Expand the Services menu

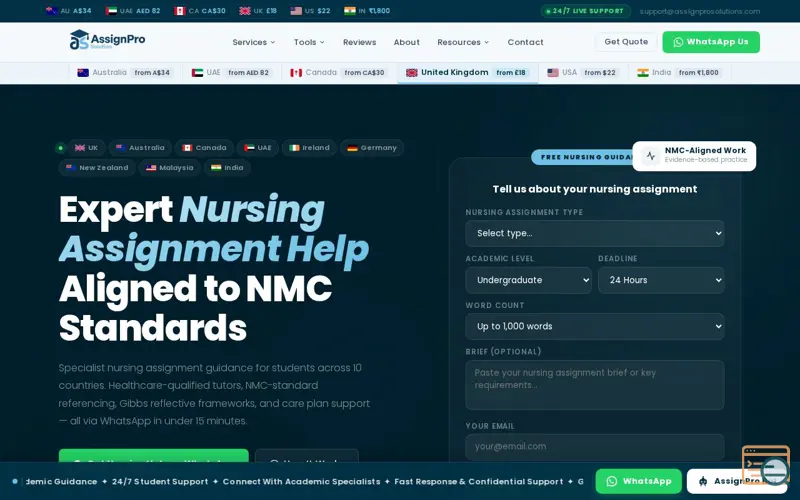pos(254,42)
